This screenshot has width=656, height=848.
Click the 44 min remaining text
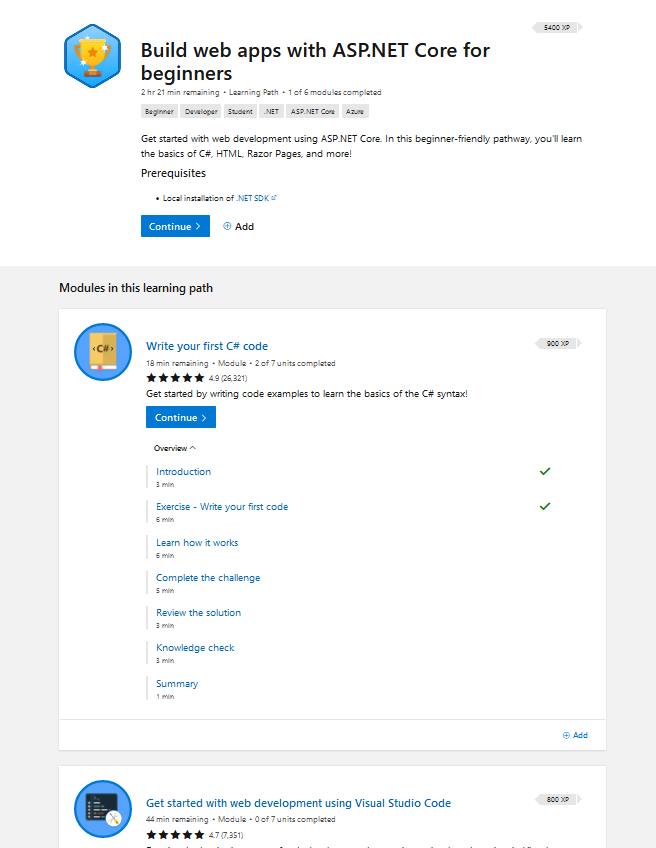pyautogui.click(x=177, y=819)
